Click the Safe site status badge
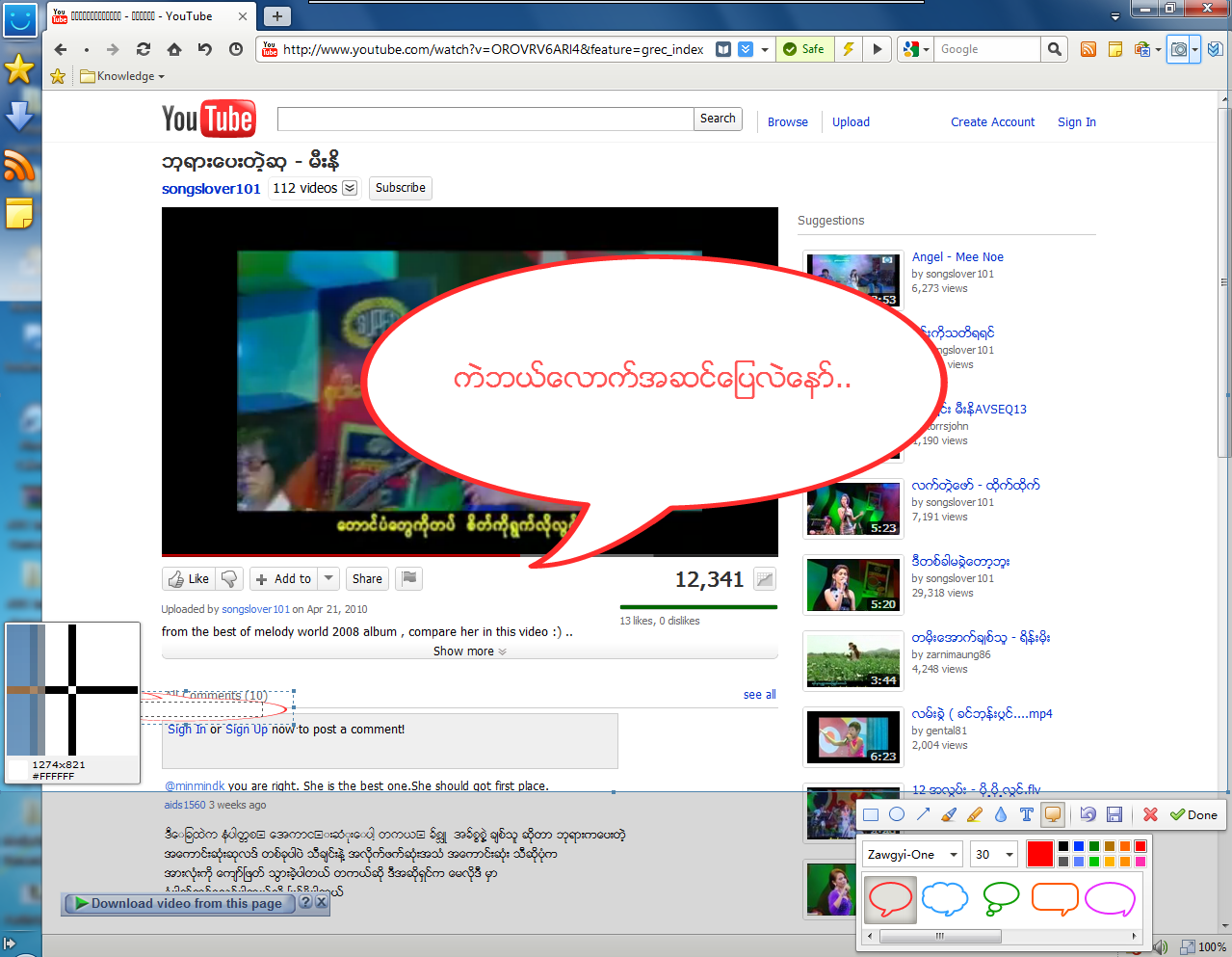Image resolution: width=1232 pixels, height=957 pixels. (804, 49)
